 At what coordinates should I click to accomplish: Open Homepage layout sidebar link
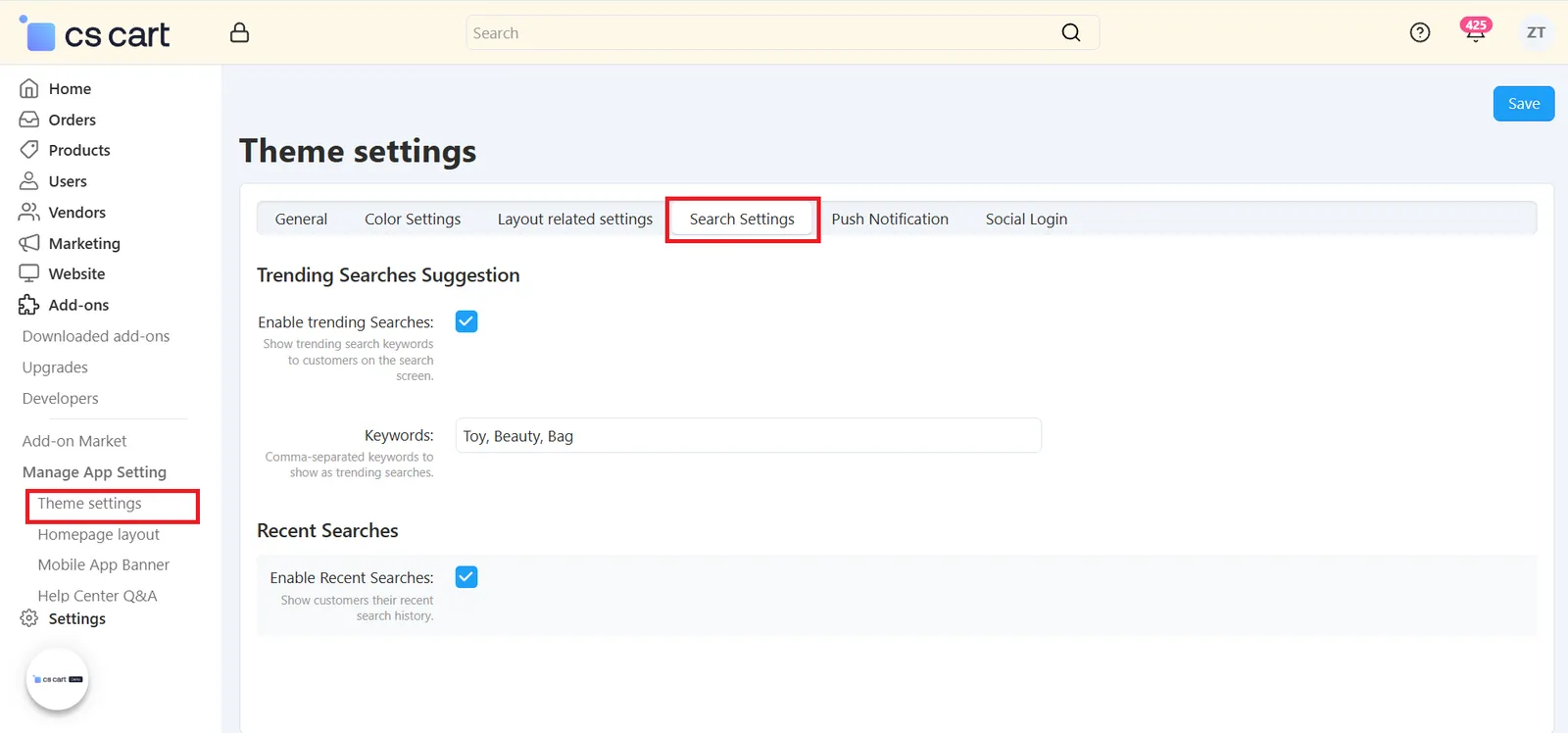99,534
